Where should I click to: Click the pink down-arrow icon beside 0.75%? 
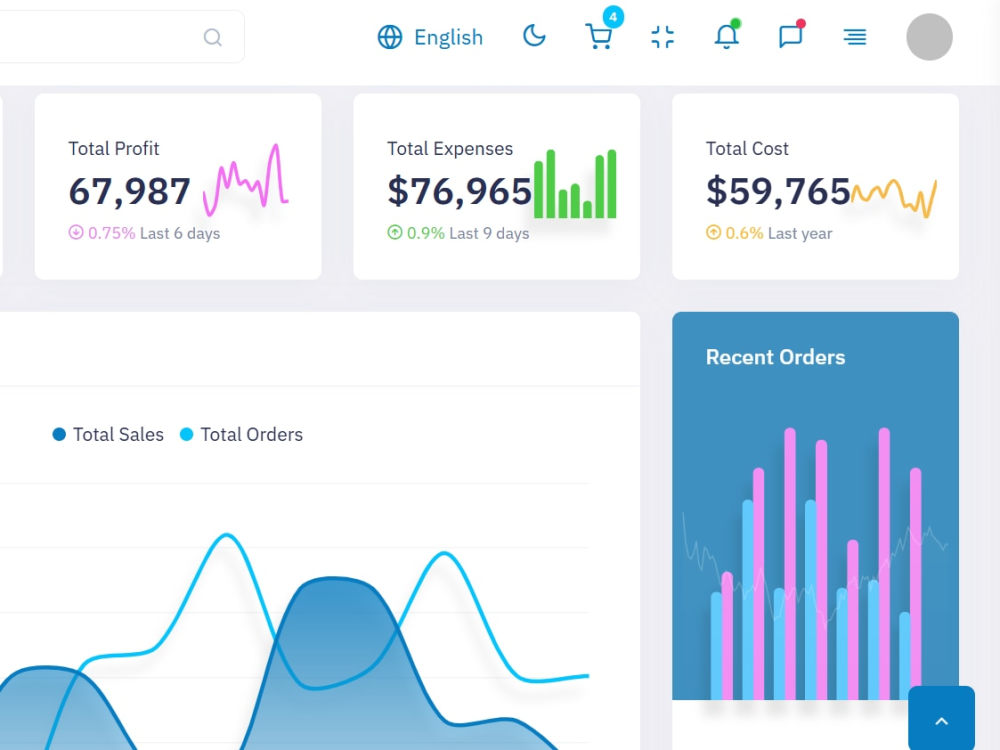pos(76,232)
